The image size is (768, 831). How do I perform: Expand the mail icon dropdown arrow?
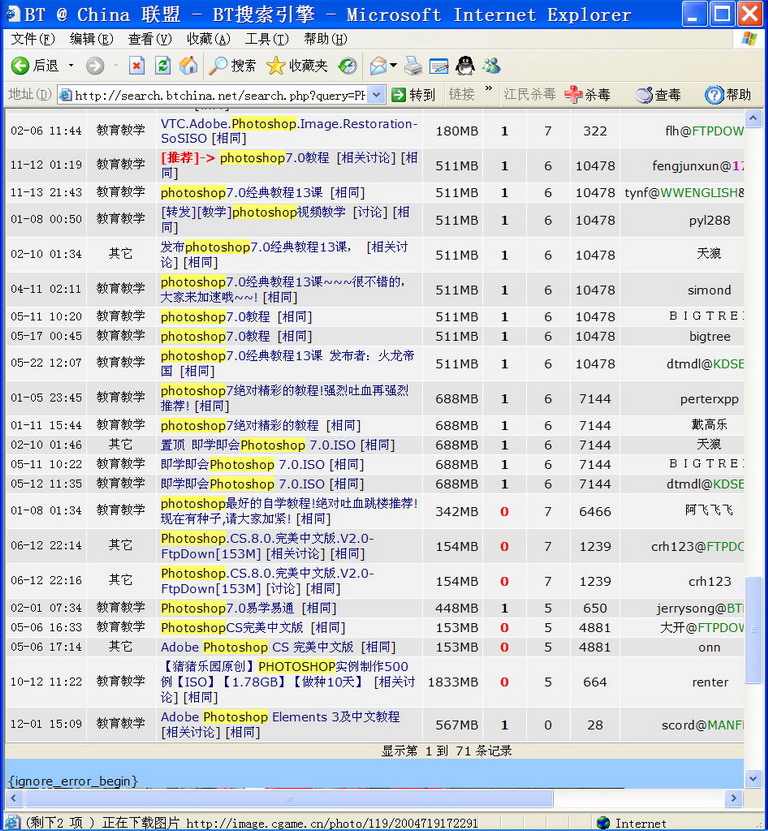click(393, 66)
